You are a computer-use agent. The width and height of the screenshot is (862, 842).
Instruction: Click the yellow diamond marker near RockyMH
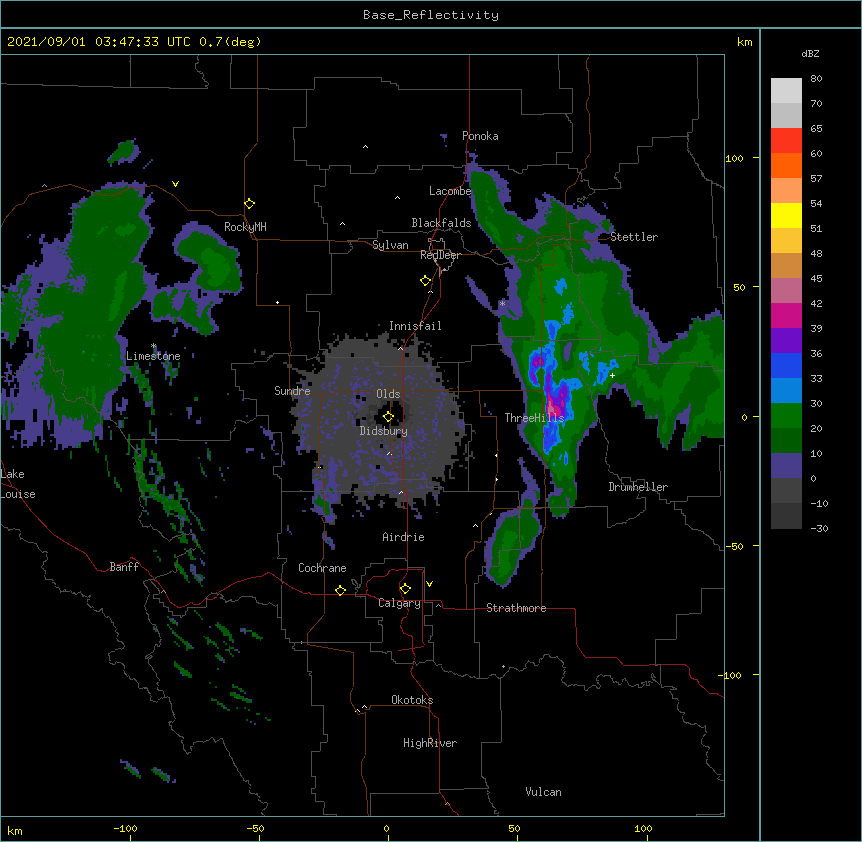pos(249,203)
